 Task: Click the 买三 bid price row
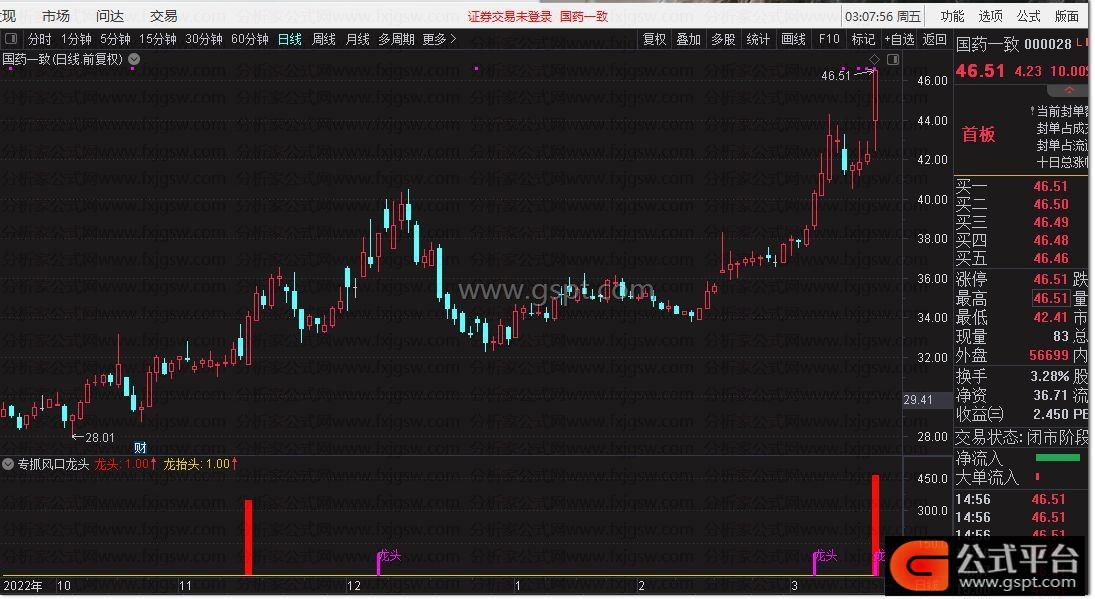[x=1021, y=223]
